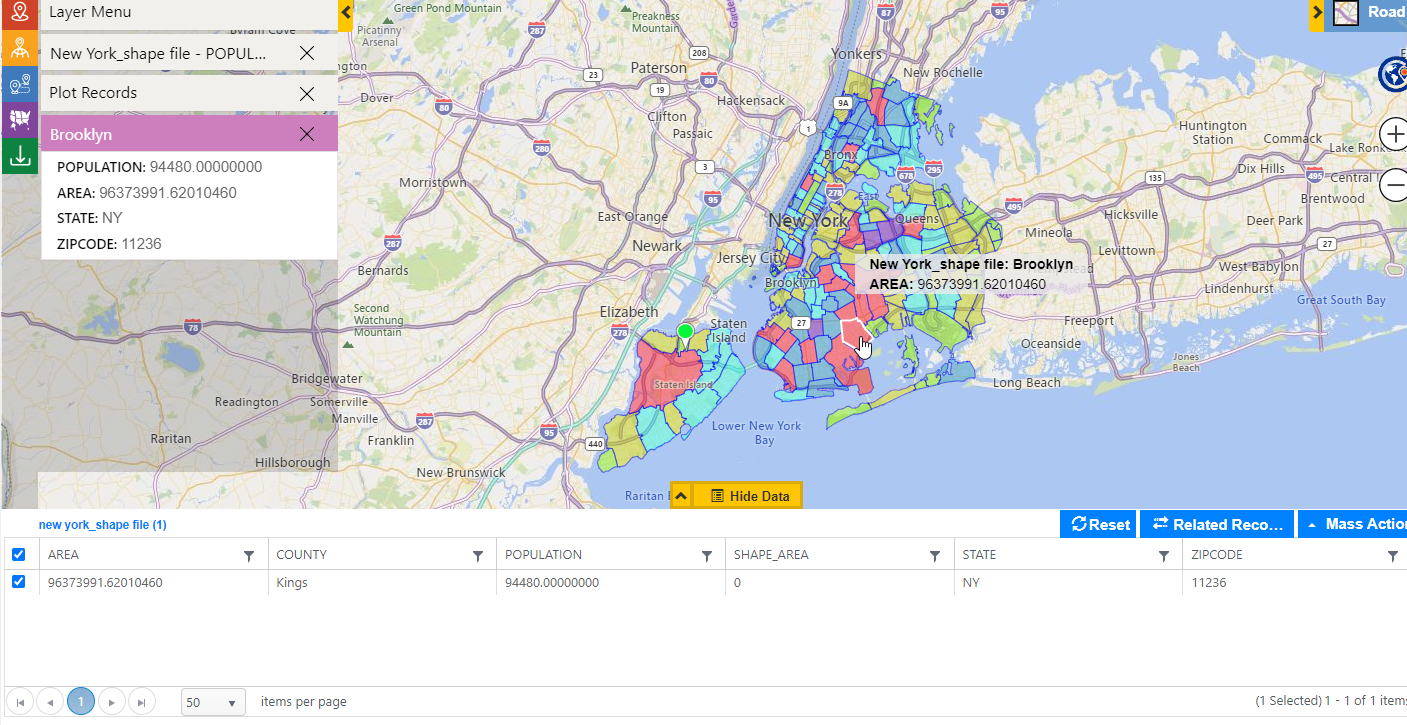Zoom out using the minus map button
The image size is (1407, 725).
[x=1394, y=185]
